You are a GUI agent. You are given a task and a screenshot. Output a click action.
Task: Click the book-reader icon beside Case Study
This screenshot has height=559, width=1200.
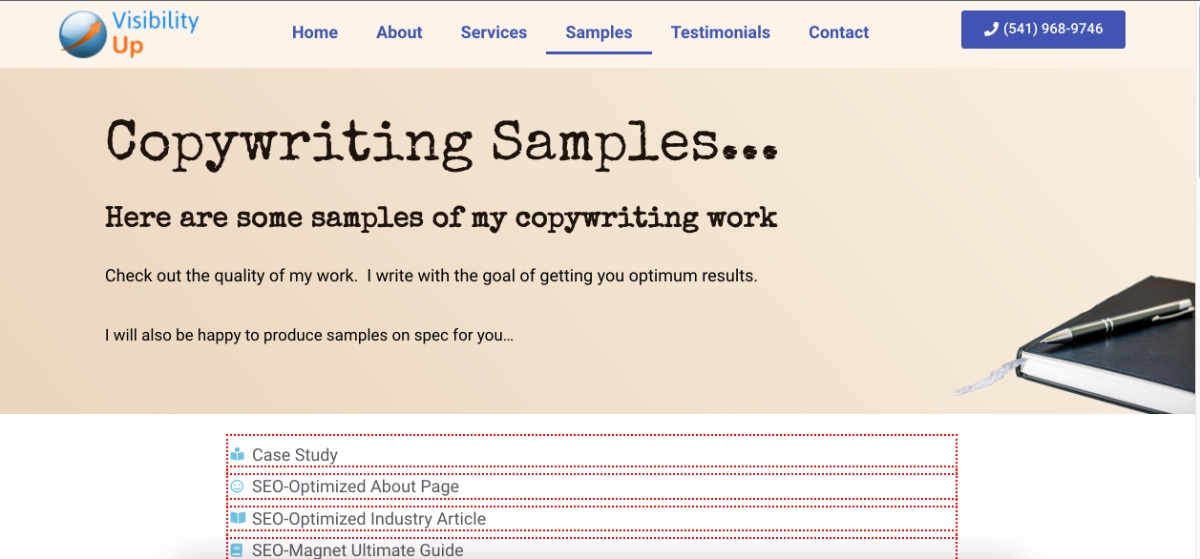tap(237, 455)
